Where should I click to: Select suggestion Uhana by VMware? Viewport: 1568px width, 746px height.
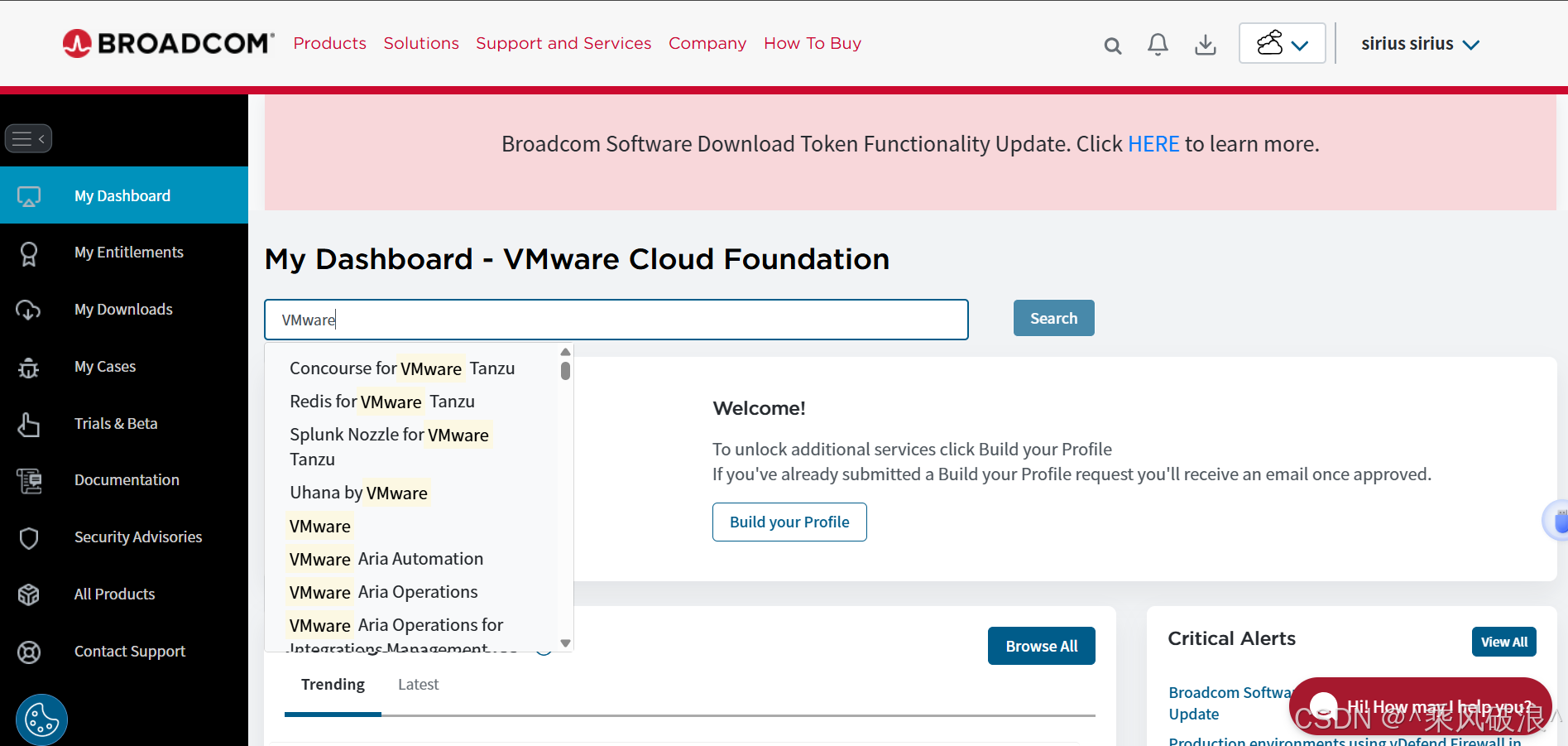tap(358, 493)
